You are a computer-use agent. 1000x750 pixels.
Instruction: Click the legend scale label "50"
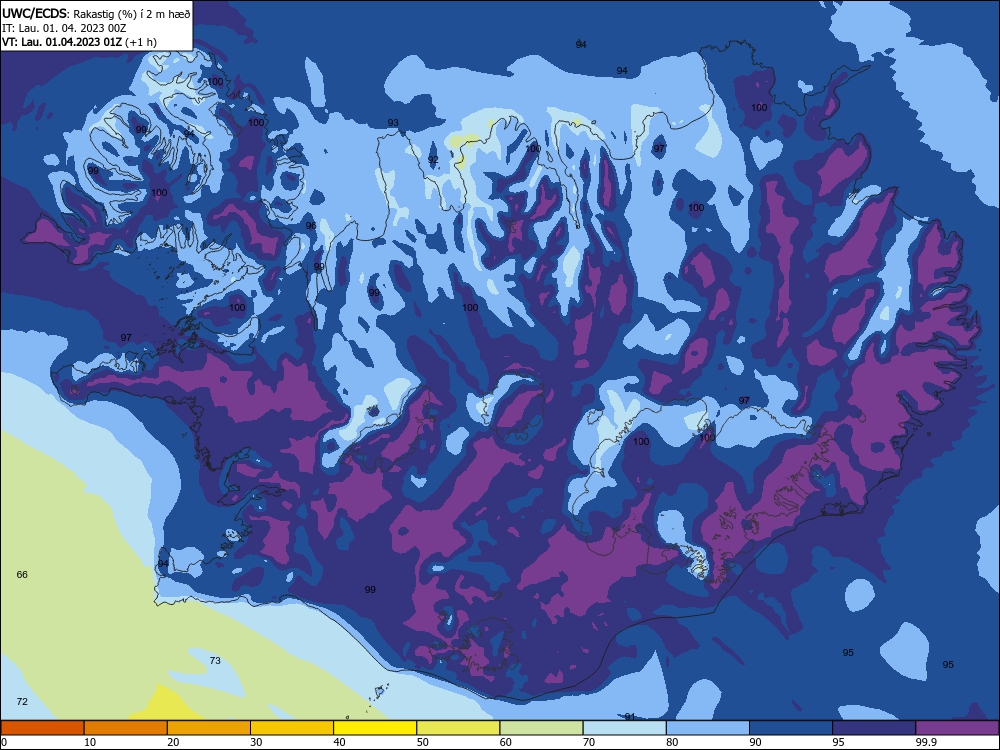[423, 742]
